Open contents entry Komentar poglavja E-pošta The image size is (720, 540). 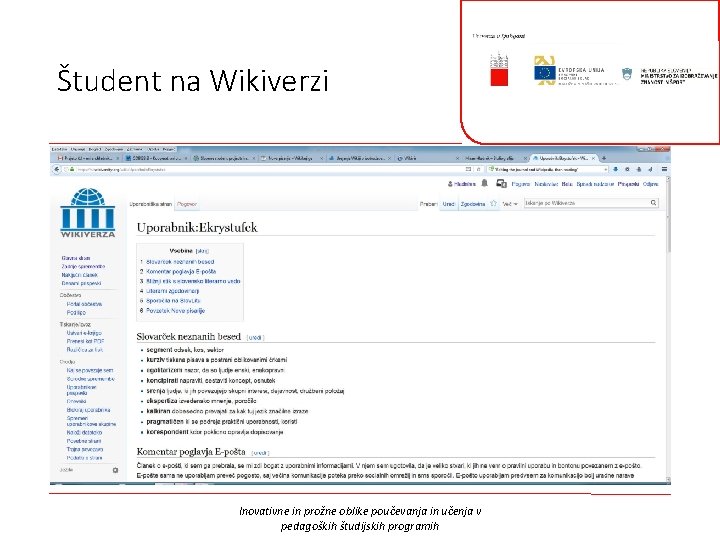pyautogui.click(x=181, y=271)
